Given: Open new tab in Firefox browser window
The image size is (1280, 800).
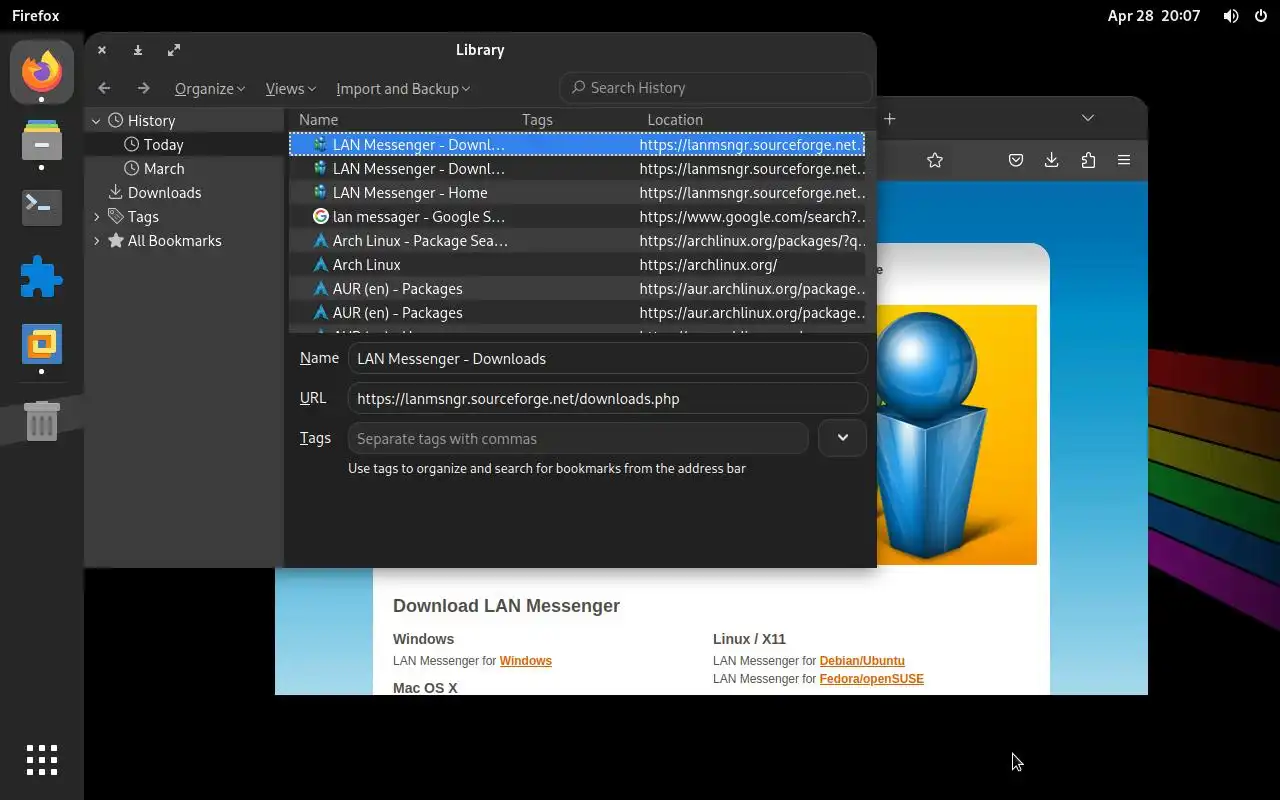Looking at the screenshot, I should [889, 118].
